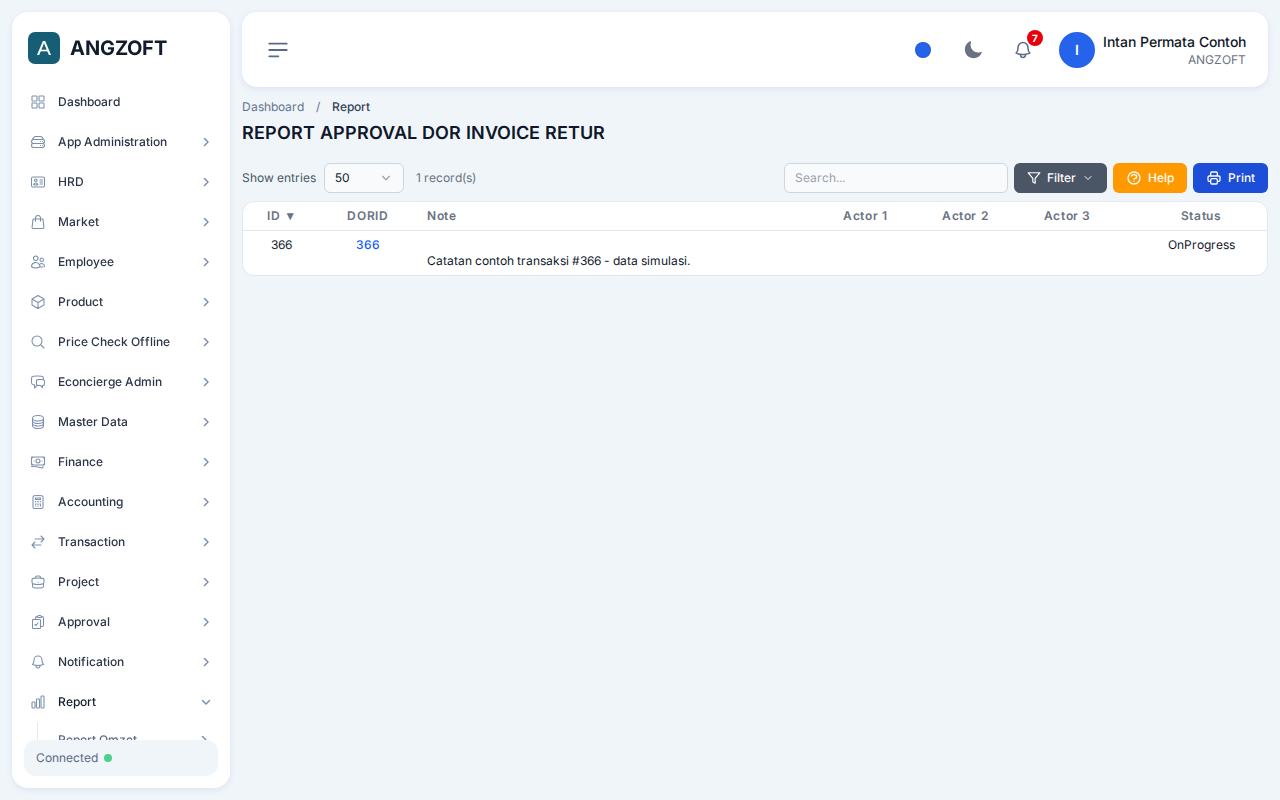Expand the Accounting menu chevron
Image resolution: width=1280 pixels, height=800 pixels.
[x=206, y=502]
